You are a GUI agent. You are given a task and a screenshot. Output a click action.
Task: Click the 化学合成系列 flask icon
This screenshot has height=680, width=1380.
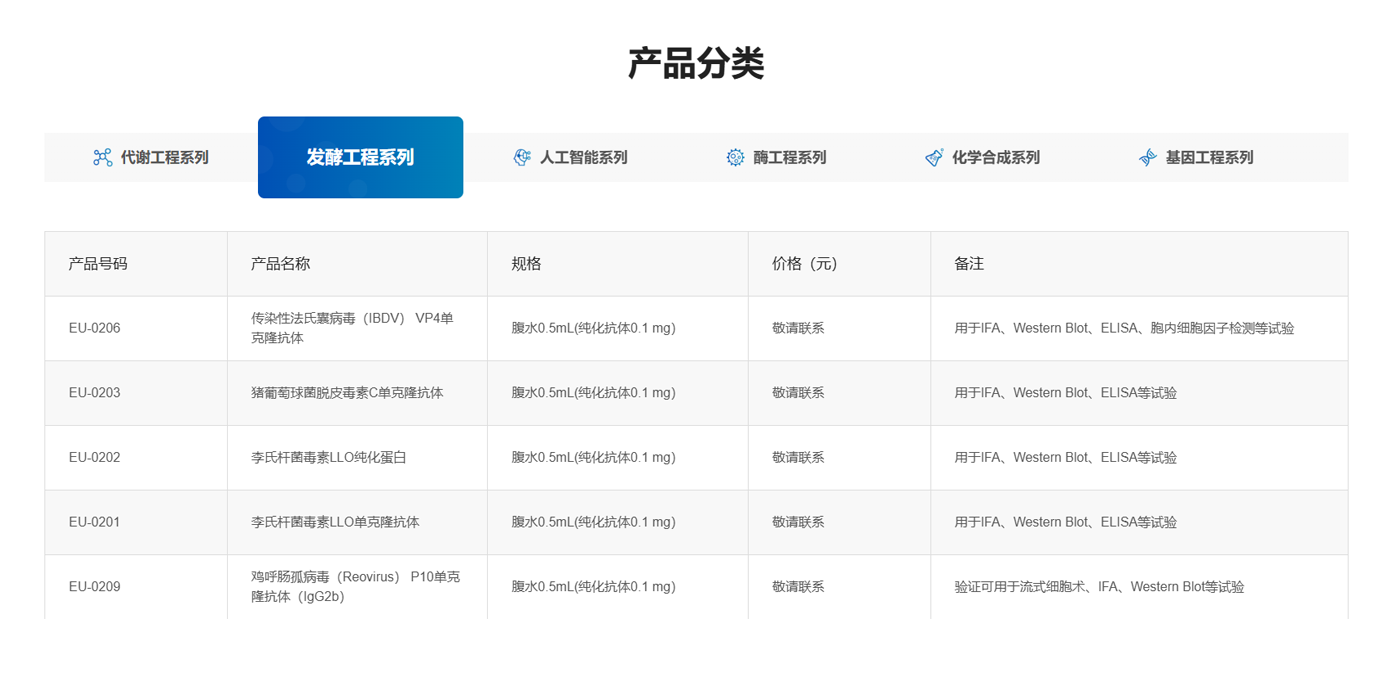(934, 157)
